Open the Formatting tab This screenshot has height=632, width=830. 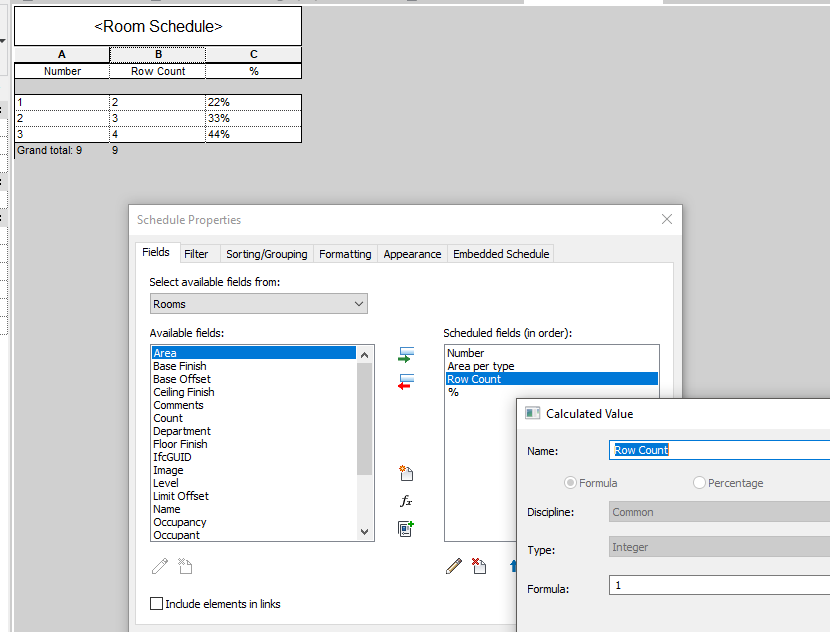click(345, 254)
